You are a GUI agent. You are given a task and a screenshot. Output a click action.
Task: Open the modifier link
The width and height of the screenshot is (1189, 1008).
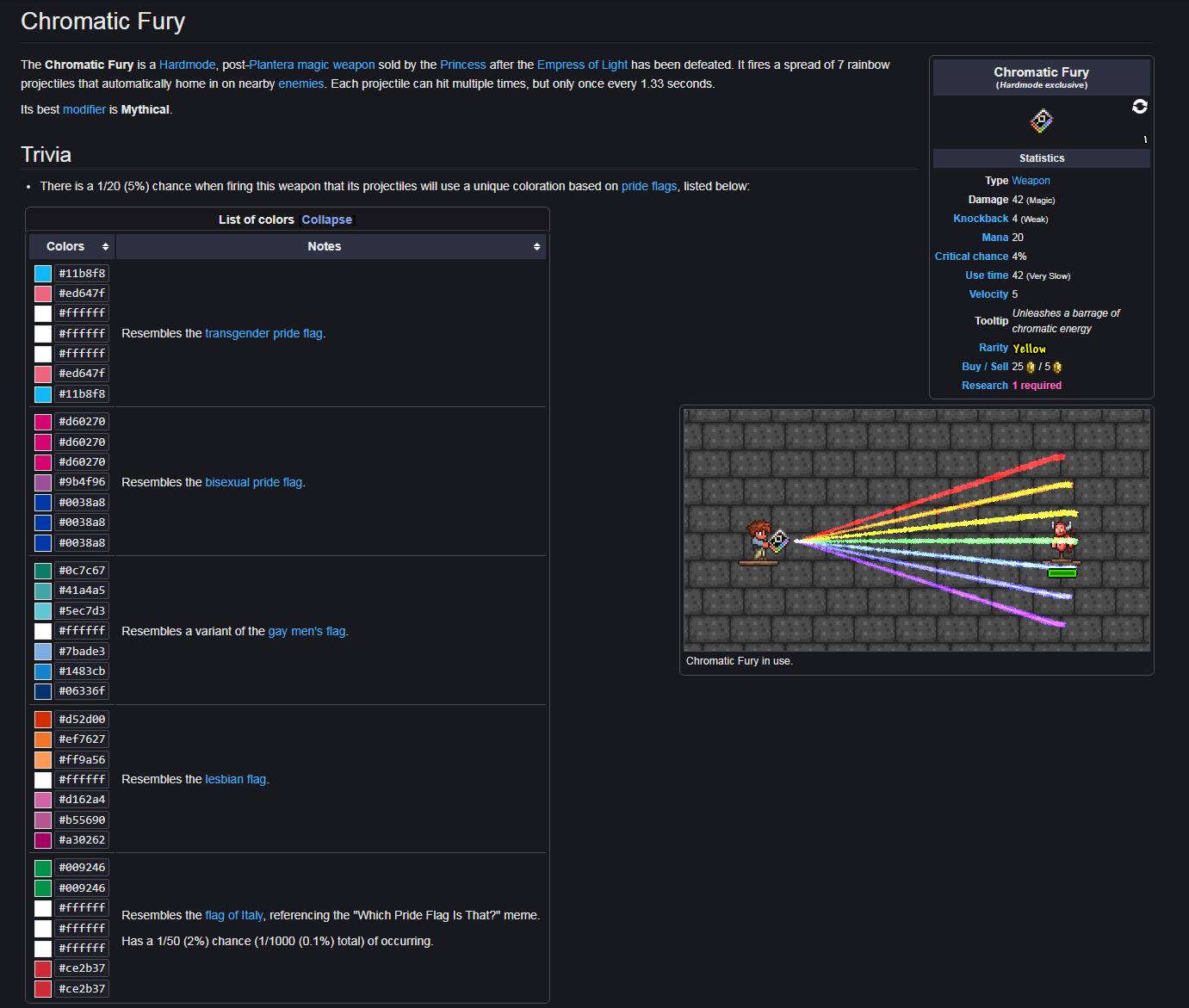[x=84, y=109]
